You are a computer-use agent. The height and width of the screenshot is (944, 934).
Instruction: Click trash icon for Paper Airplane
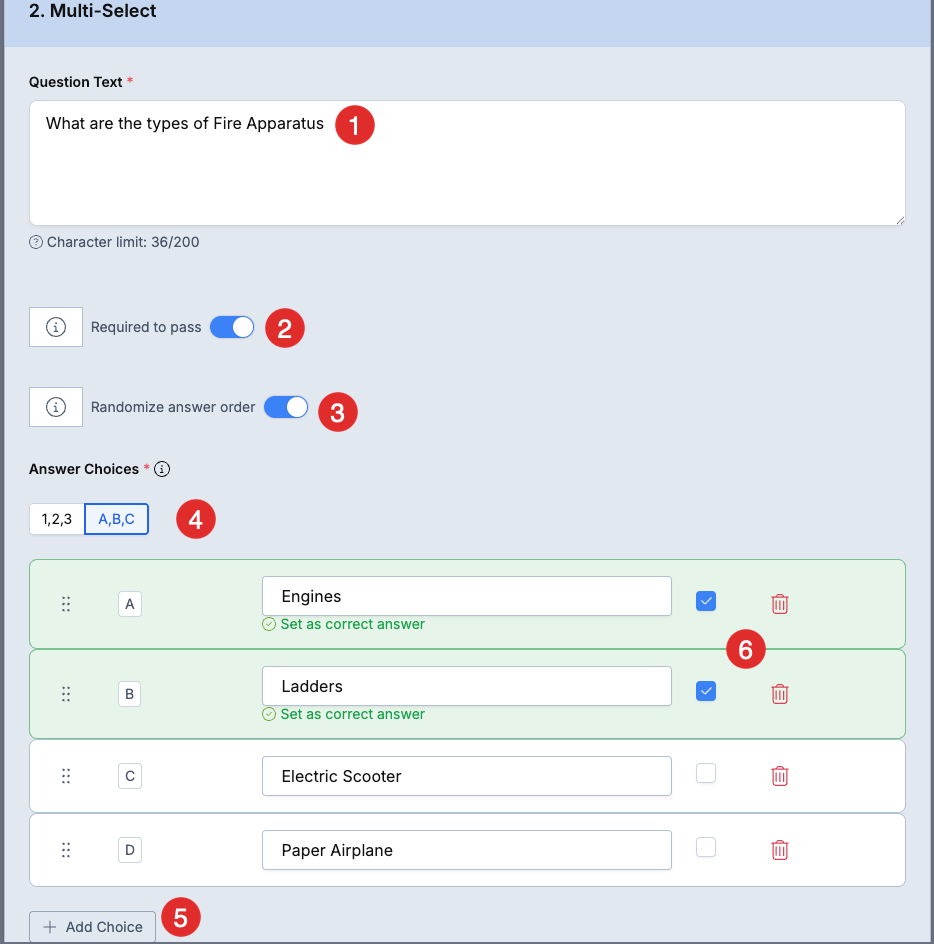779,850
